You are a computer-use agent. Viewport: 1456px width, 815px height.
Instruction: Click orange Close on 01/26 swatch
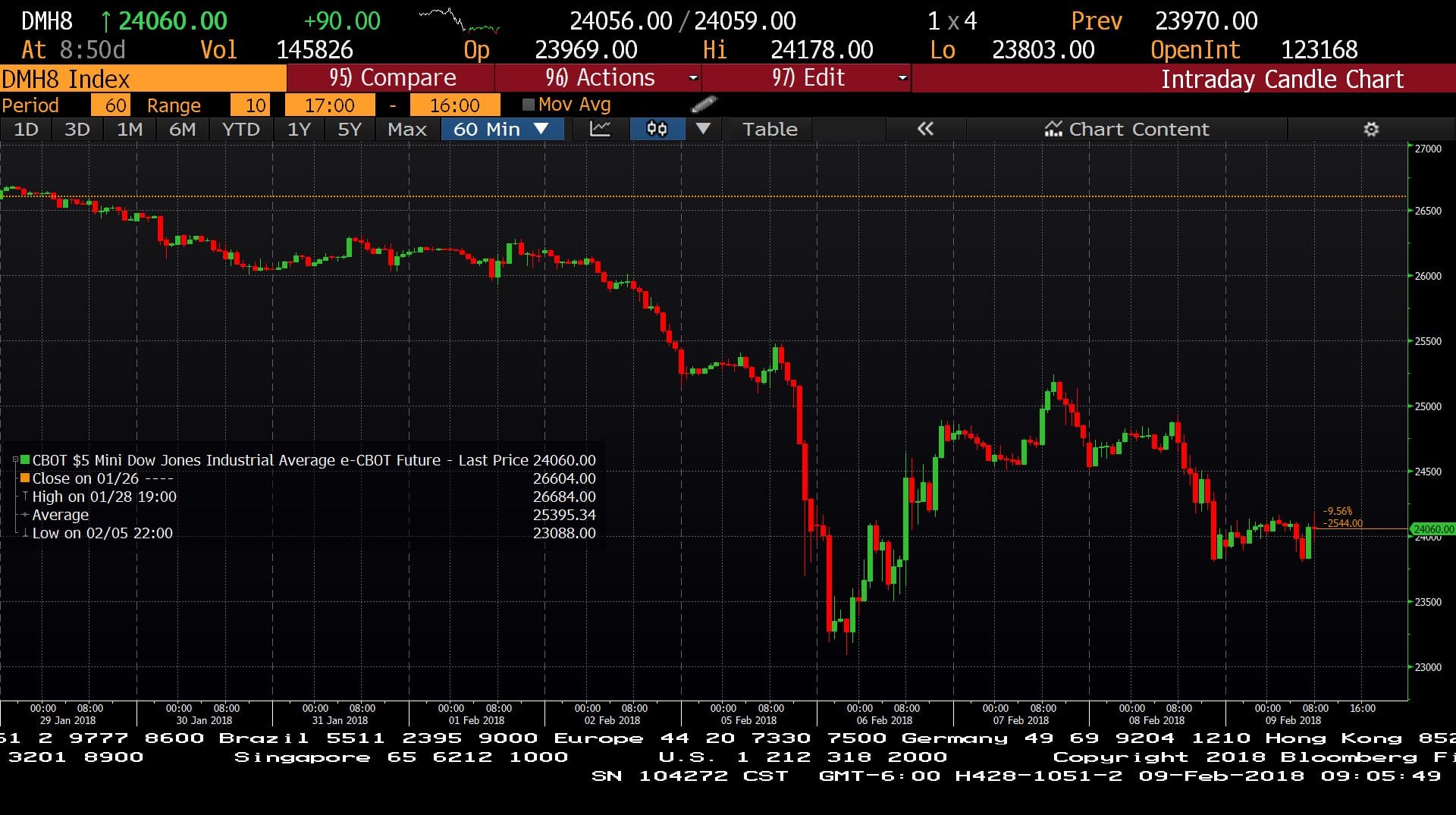point(25,478)
